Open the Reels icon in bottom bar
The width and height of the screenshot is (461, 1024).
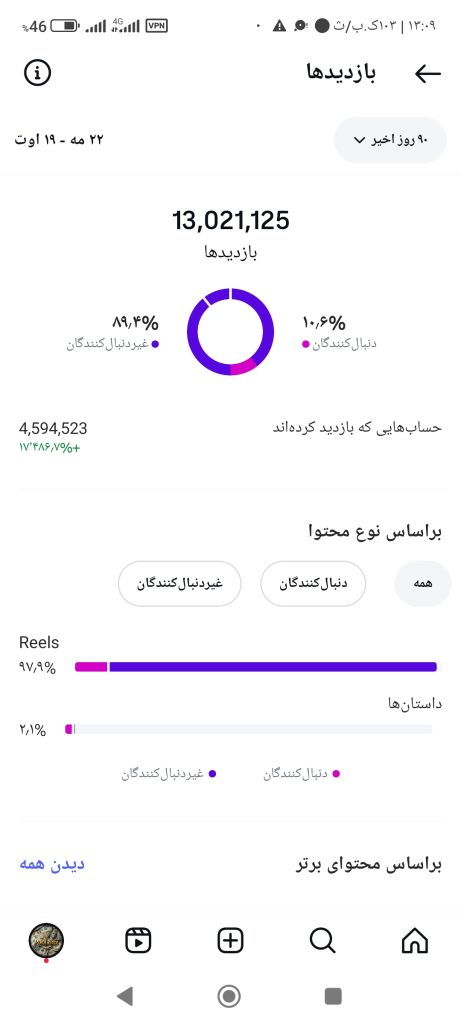138,941
